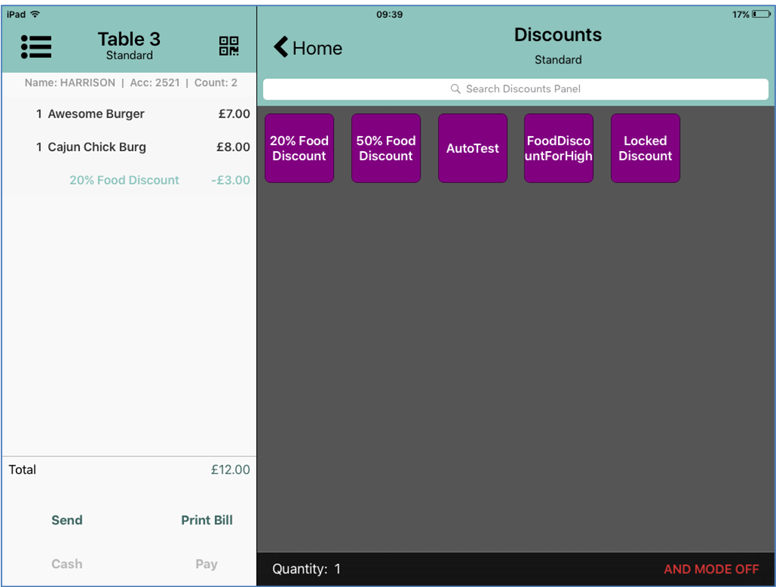This screenshot has height=587, width=778.
Task: Apply the 50% Food Discount tile
Action: coord(386,148)
